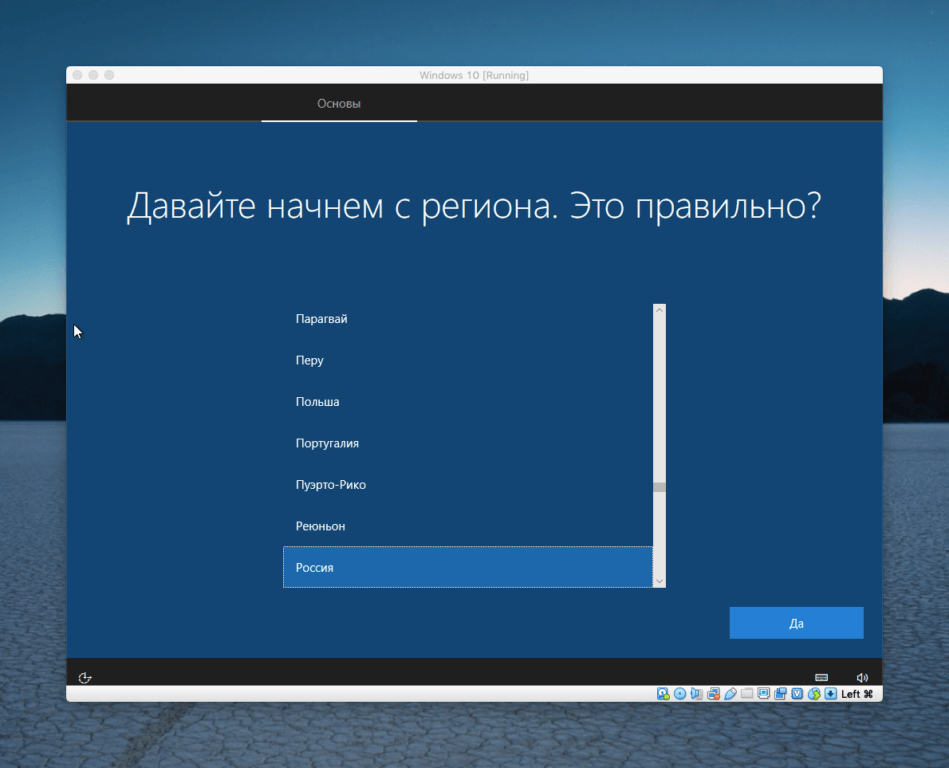This screenshot has height=768, width=949.
Task: Click the setup volume speaker icon
Action: coord(862,678)
